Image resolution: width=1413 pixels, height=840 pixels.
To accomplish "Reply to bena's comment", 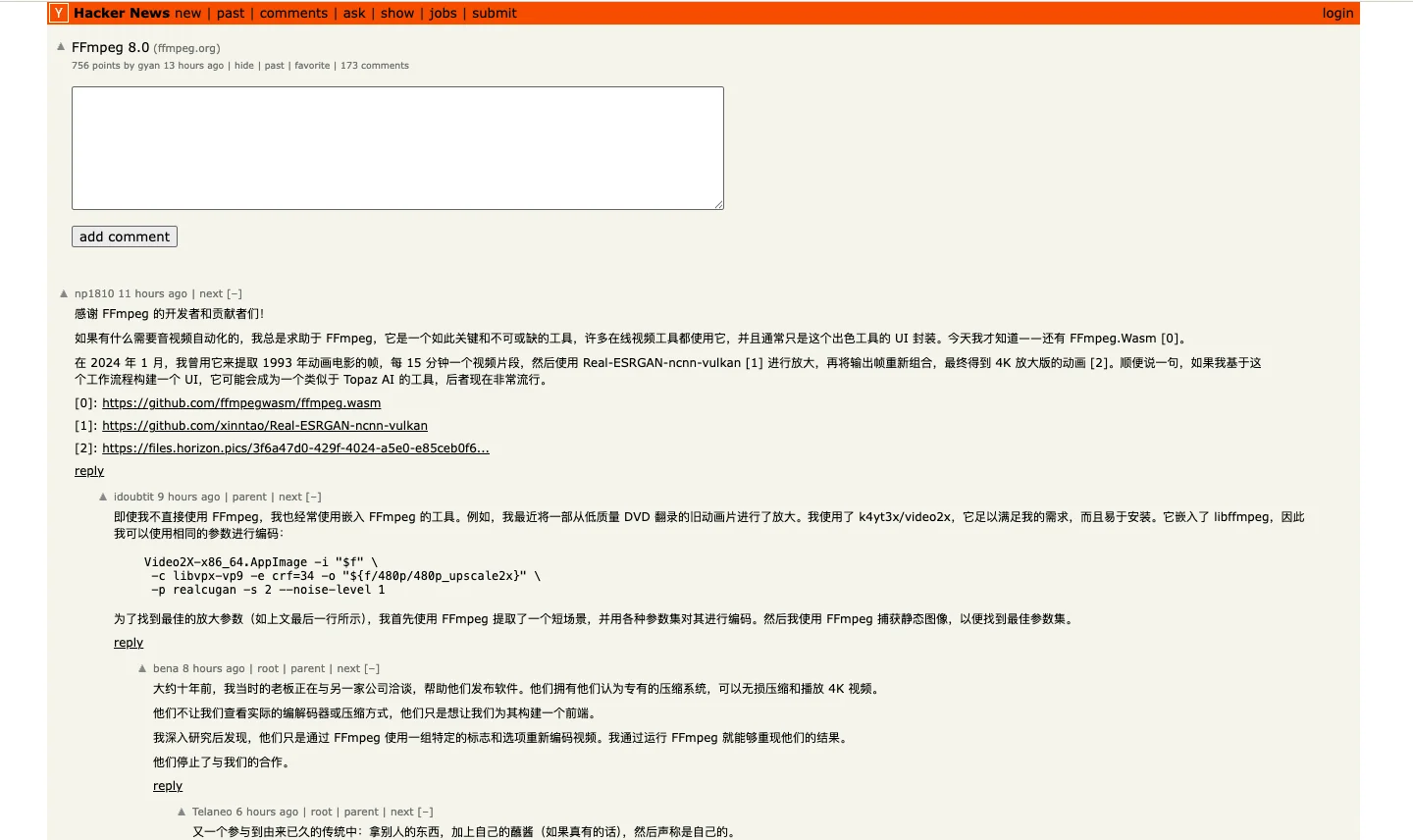I will 168,786.
